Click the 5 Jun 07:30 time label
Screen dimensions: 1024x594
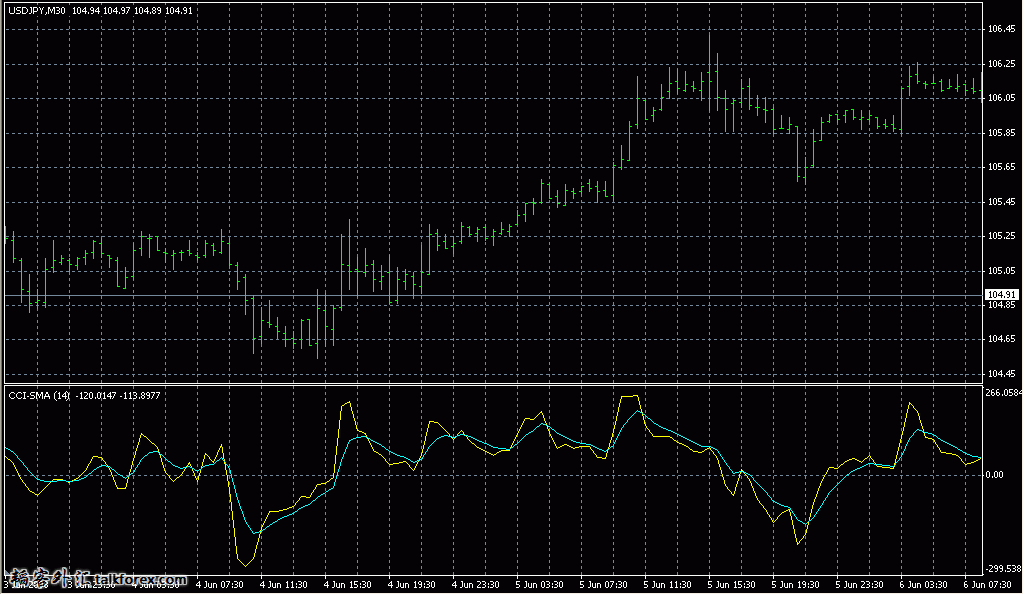pos(603,585)
